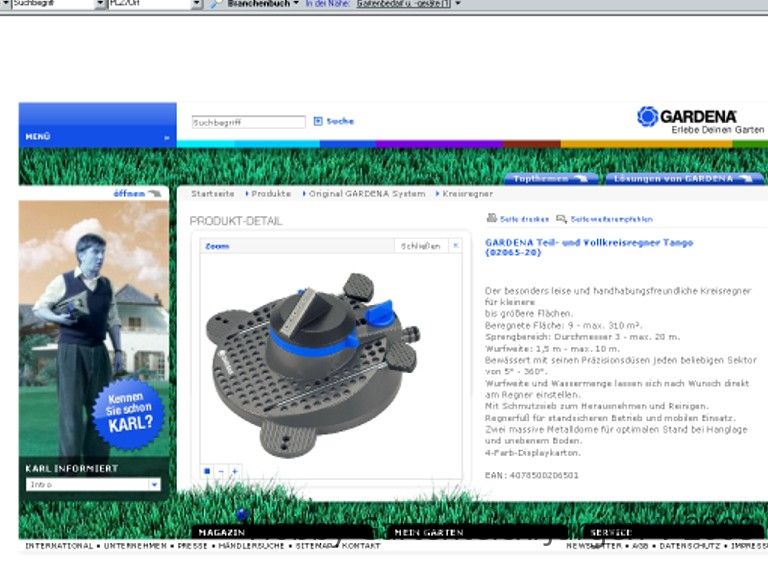Open the Branchenbuch dropdown arrow
Screen dimensions: 768x576
[296, 3]
